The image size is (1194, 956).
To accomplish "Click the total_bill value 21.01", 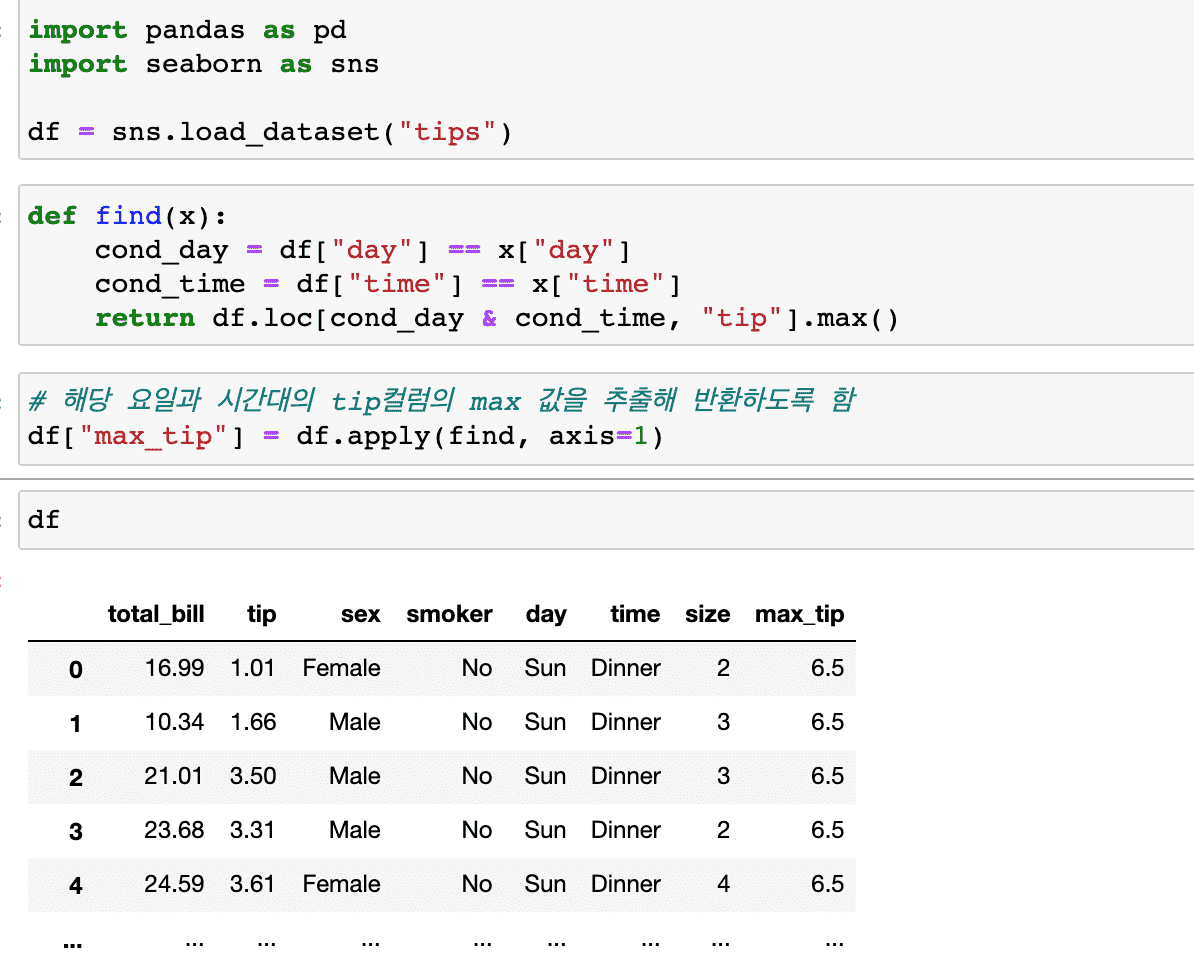I will (174, 776).
